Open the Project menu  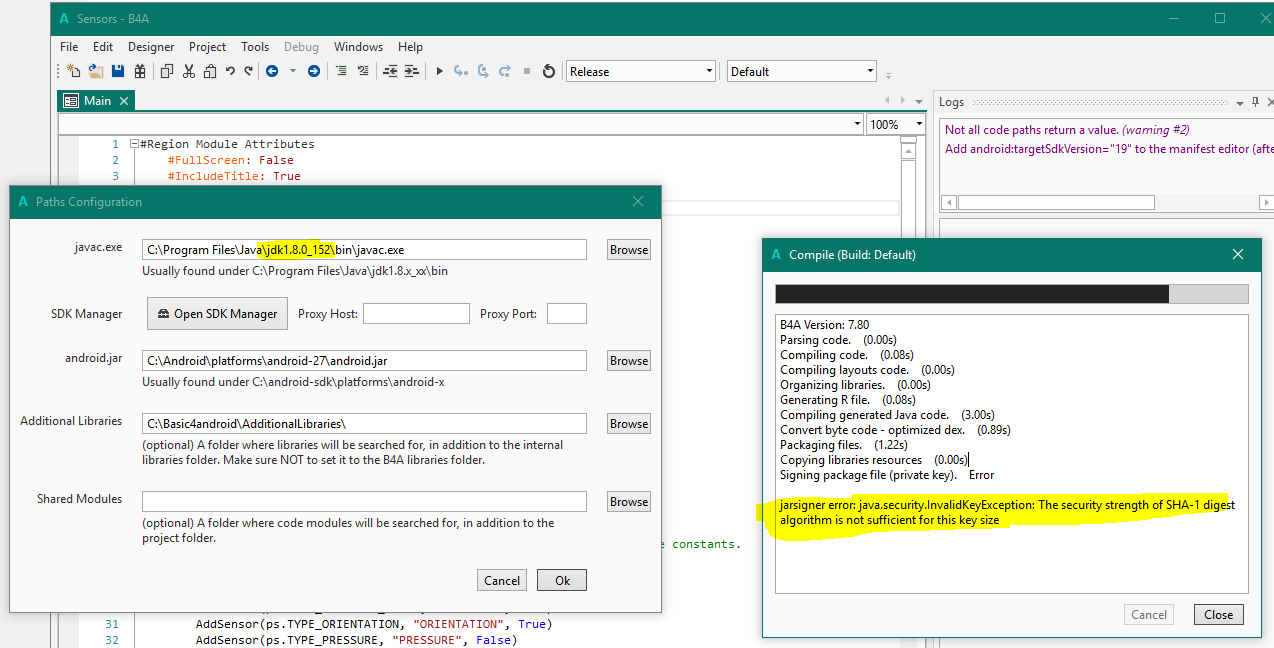[x=207, y=47]
